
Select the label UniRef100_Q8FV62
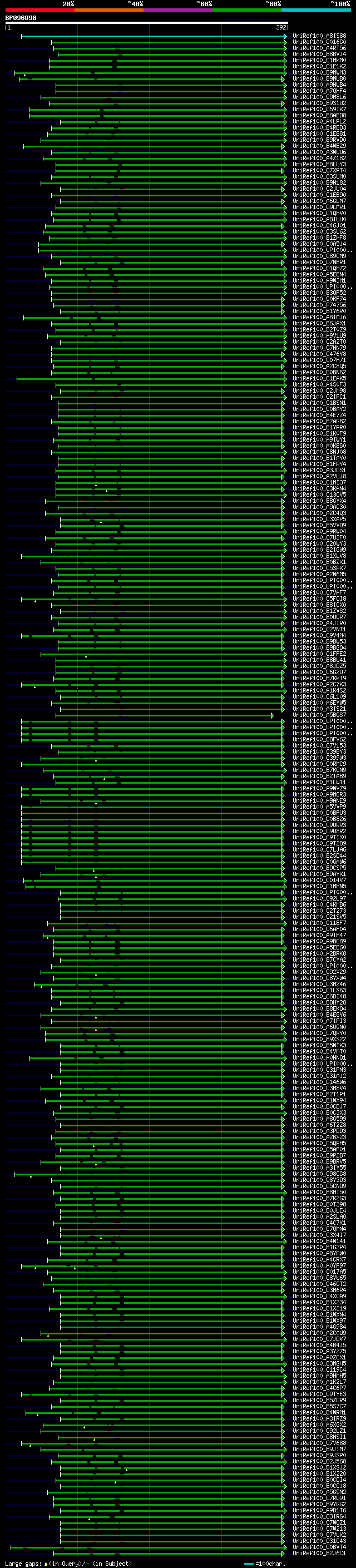click(319, 740)
